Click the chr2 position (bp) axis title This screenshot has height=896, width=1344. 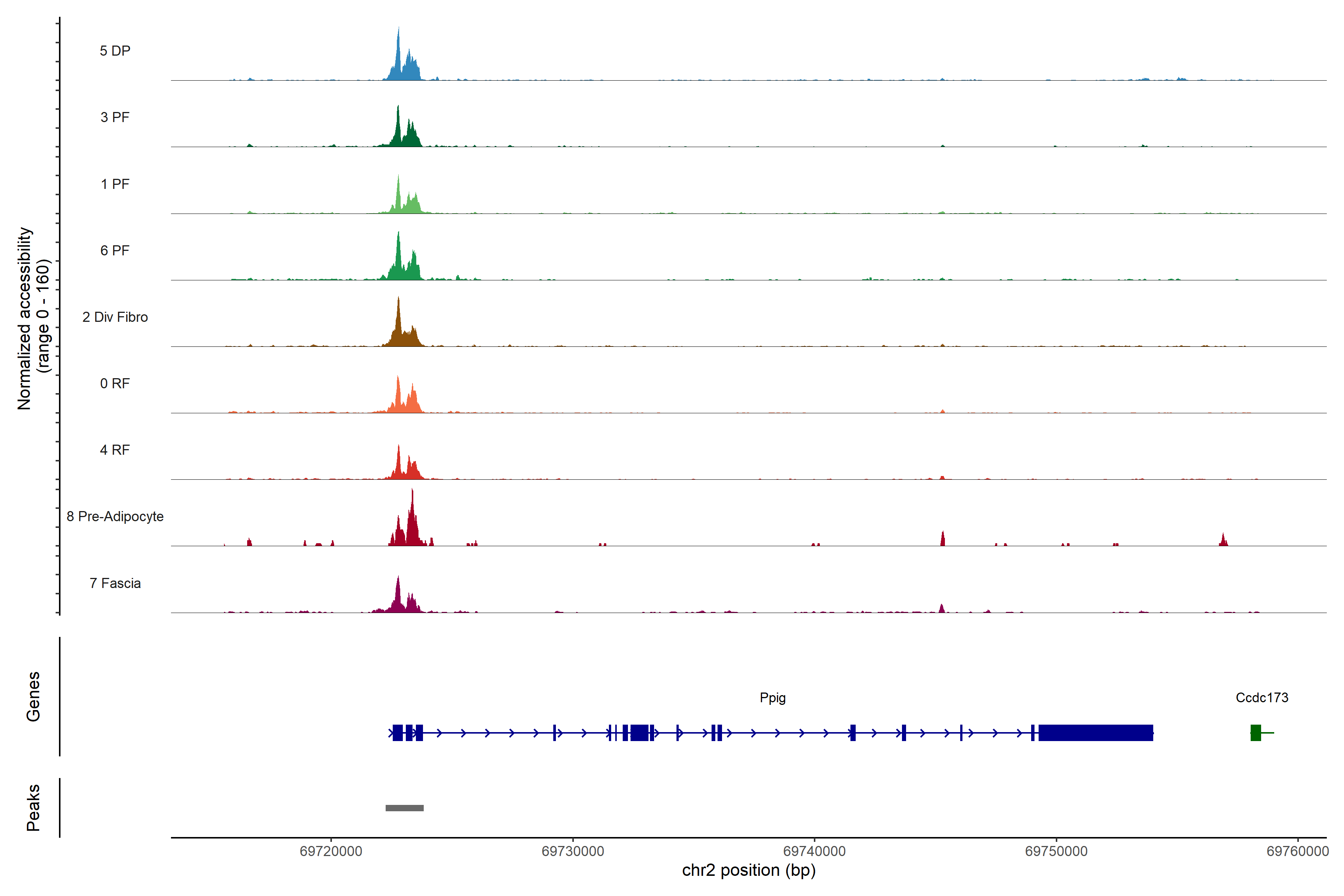click(749, 870)
